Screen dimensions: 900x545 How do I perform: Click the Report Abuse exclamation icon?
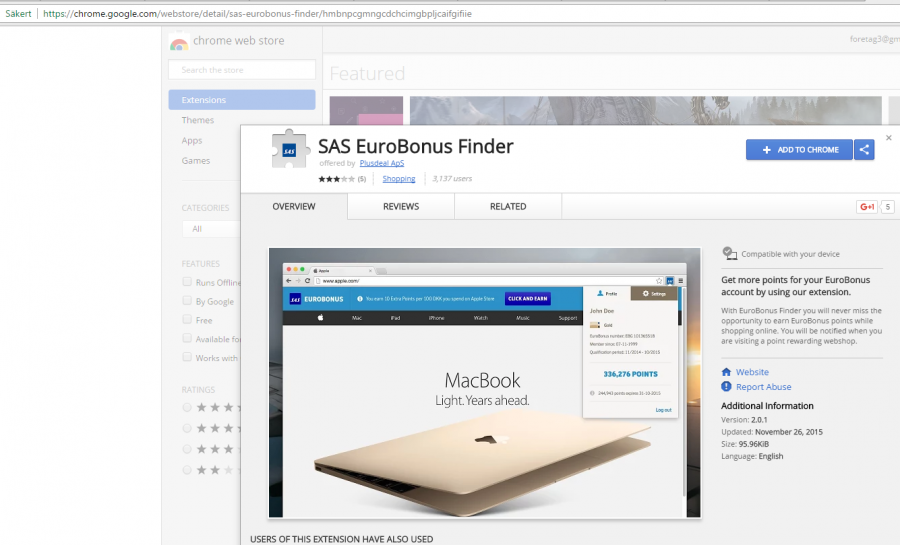click(x=727, y=387)
